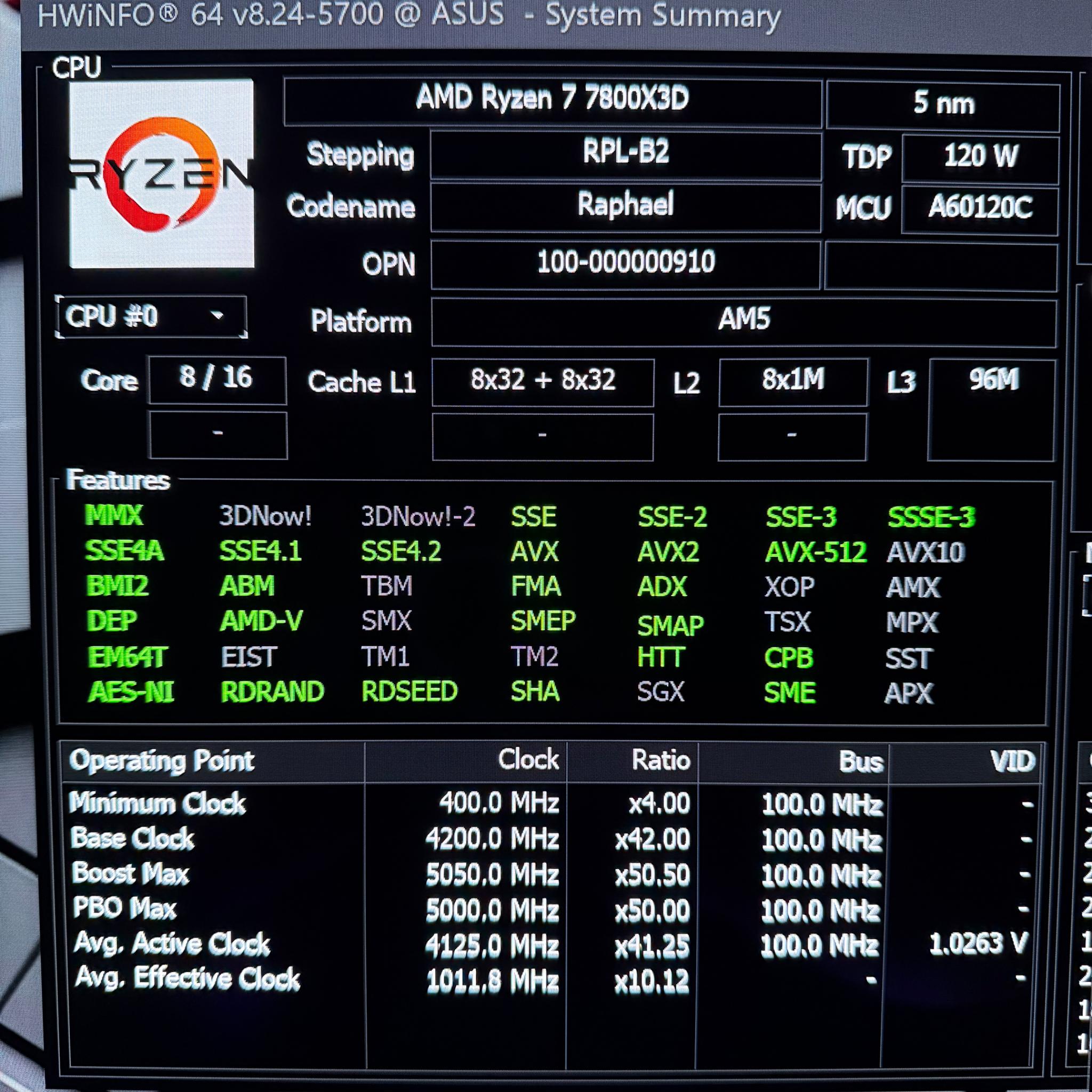1092x1092 pixels.
Task: Click the AVX10 feature label
Action: click(x=926, y=553)
